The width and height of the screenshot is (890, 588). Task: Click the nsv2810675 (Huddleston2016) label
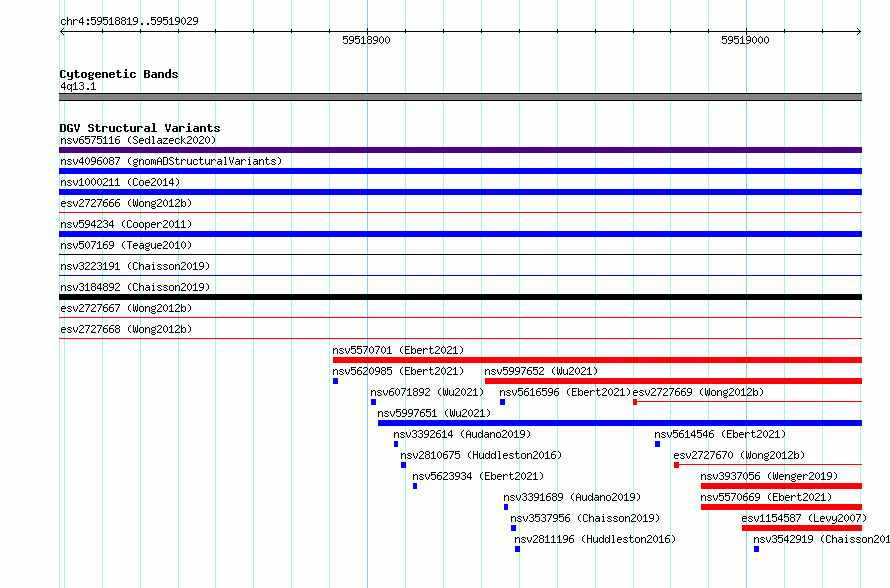coord(481,455)
